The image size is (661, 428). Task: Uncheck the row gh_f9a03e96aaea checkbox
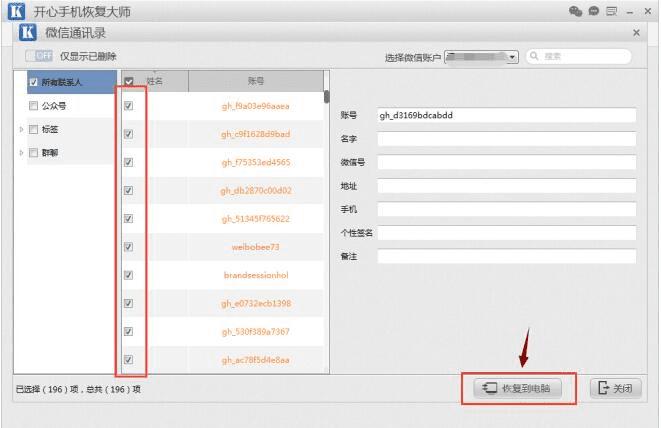pos(129,105)
